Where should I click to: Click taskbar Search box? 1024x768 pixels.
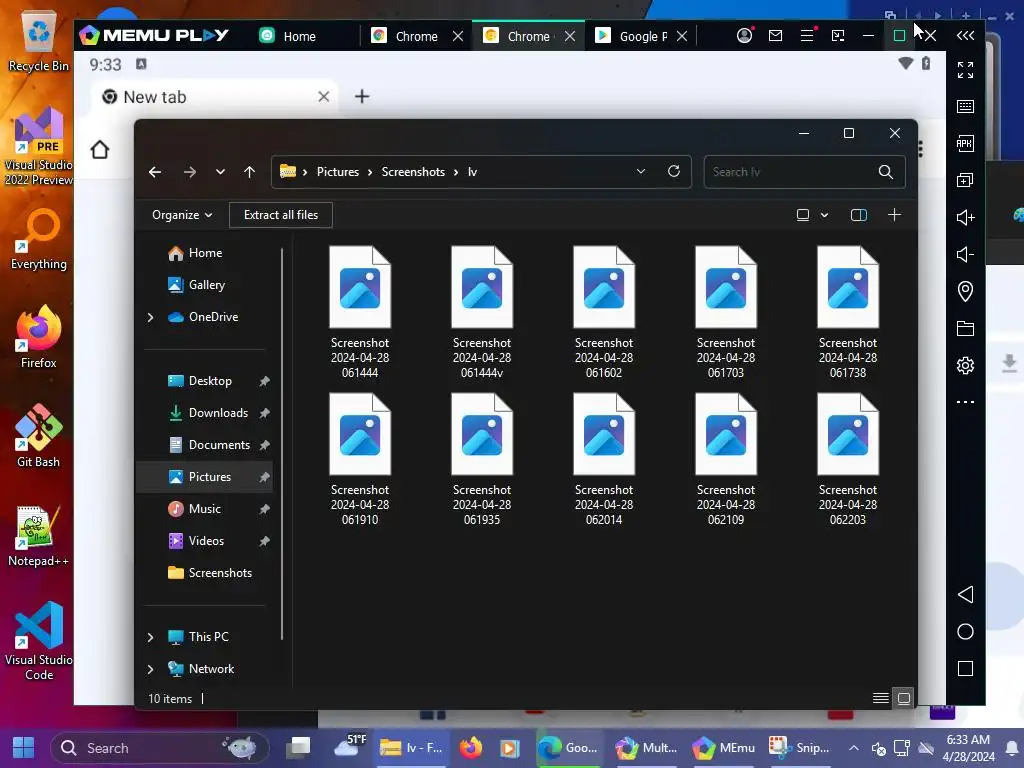(x=160, y=748)
